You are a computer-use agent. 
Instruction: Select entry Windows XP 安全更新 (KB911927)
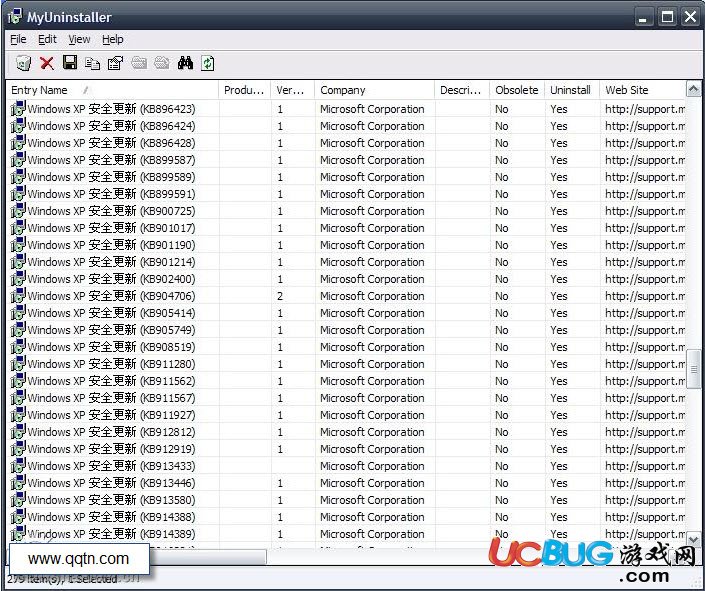[x=111, y=415]
